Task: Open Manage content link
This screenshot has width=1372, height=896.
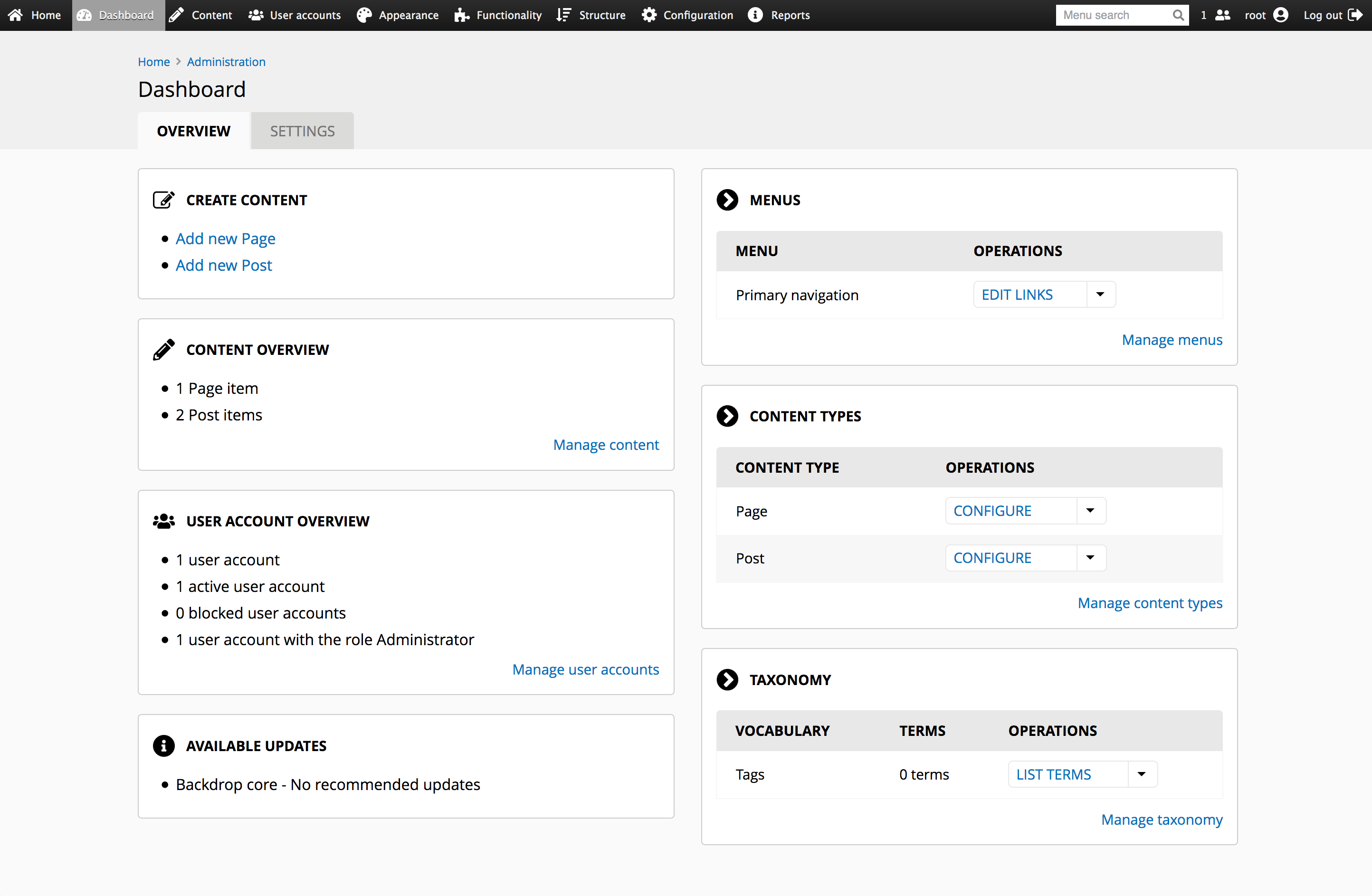Action: 606,444
